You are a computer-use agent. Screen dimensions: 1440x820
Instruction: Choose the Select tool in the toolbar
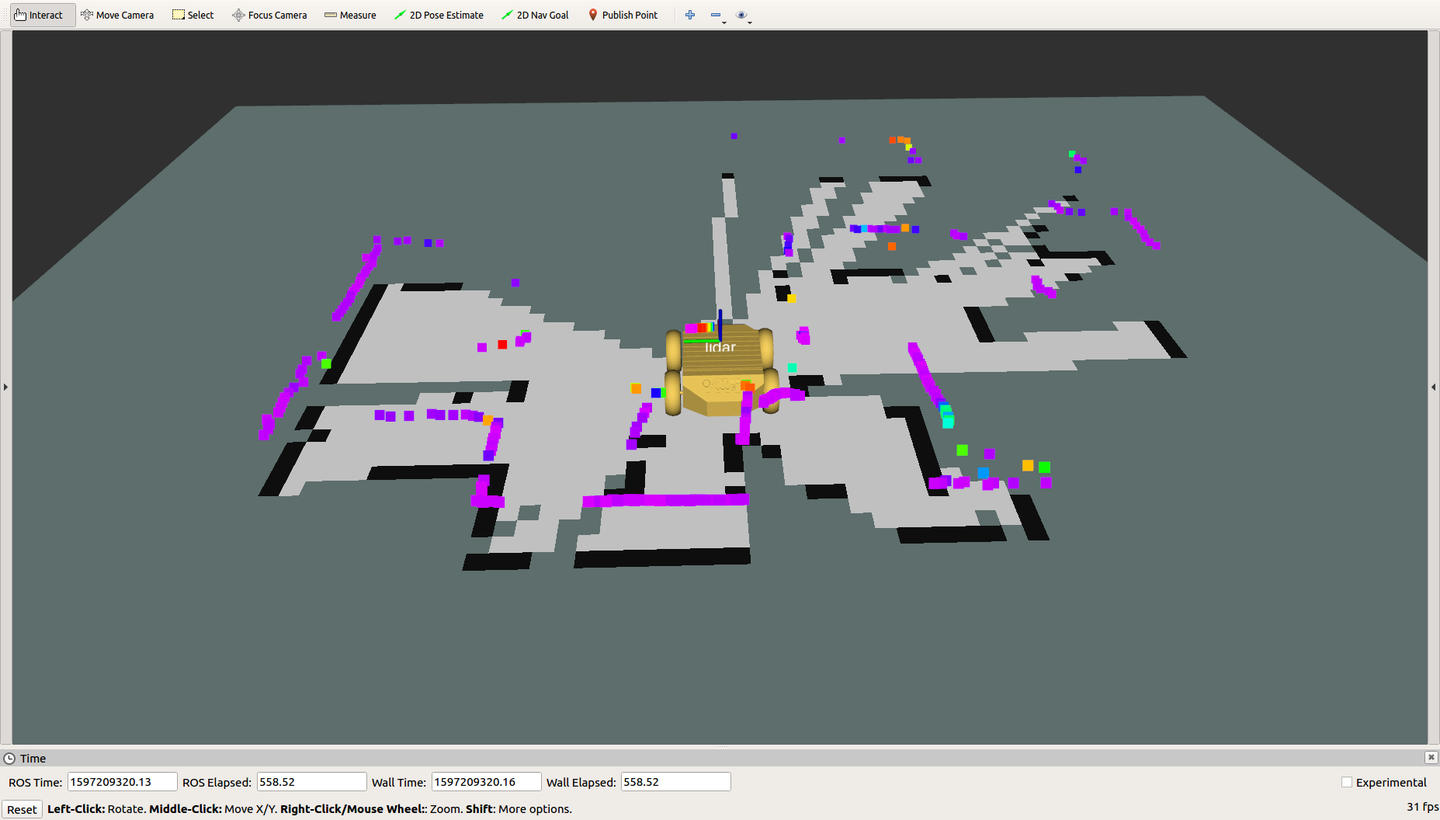point(193,15)
